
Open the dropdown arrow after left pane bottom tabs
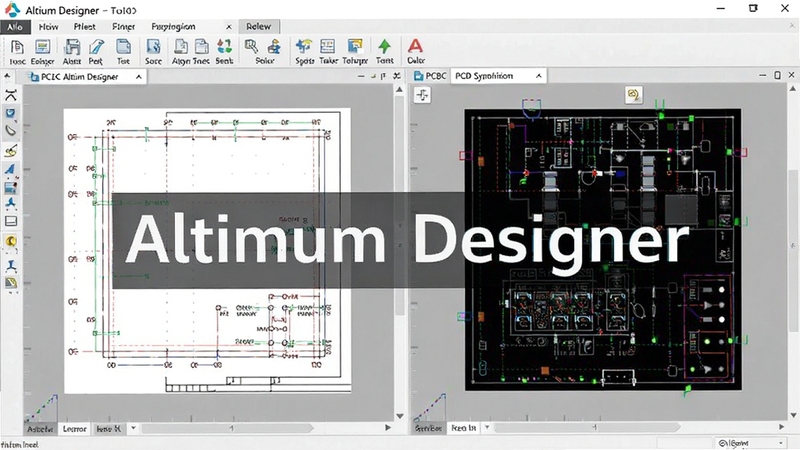tap(133, 428)
